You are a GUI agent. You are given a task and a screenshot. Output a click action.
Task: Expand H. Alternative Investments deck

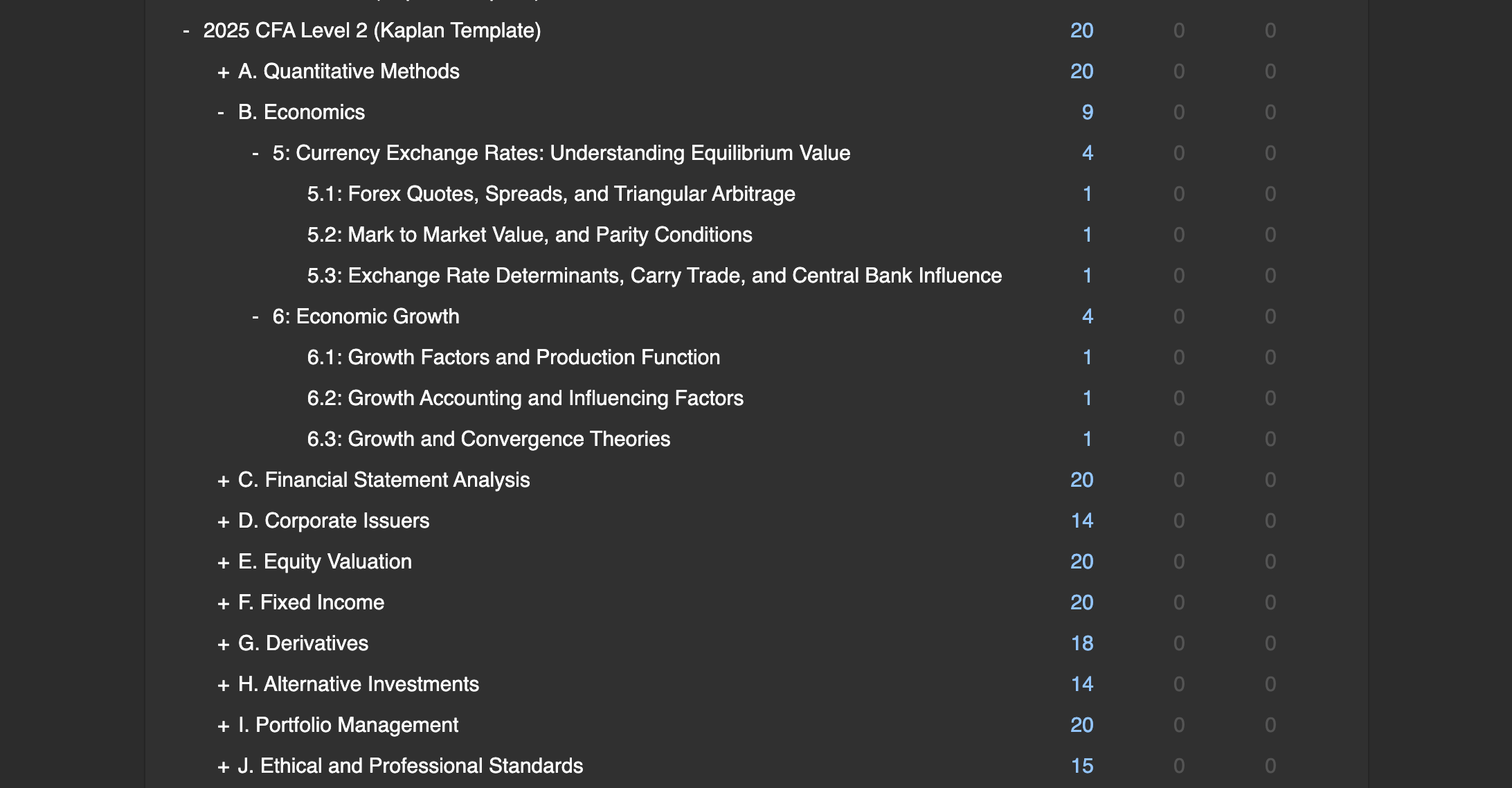click(x=223, y=685)
